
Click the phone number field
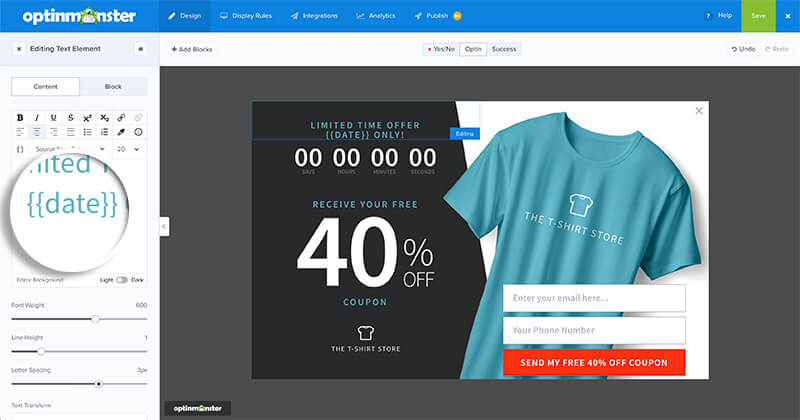click(x=594, y=330)
